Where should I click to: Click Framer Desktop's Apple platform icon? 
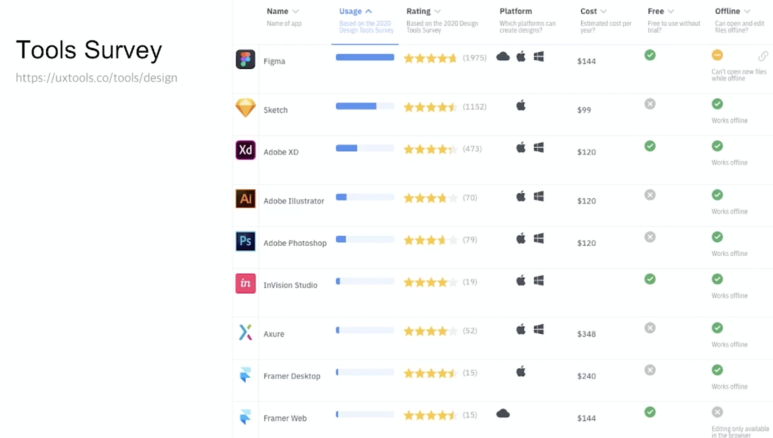[521, 371]
